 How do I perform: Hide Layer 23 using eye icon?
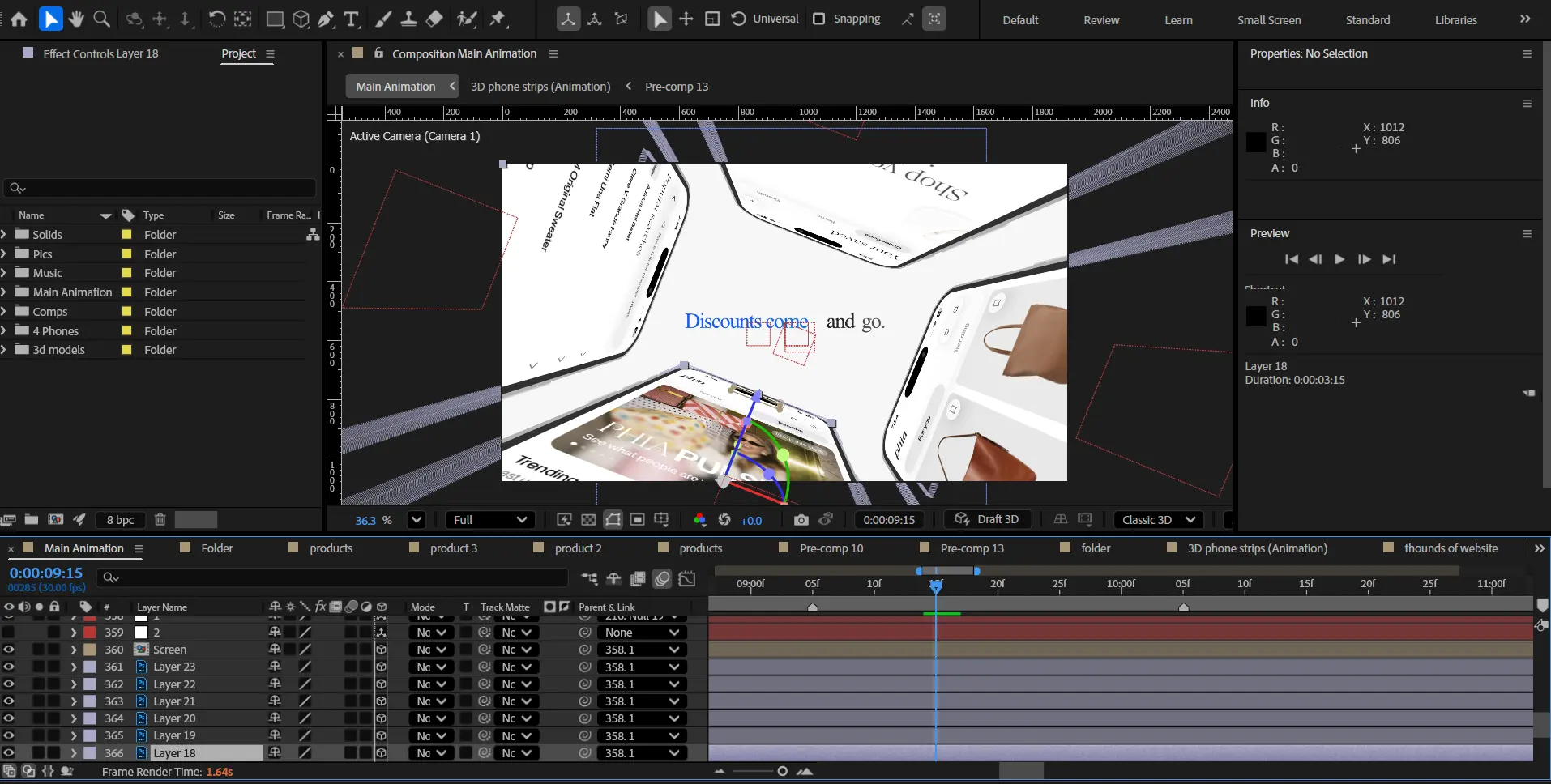9,667
